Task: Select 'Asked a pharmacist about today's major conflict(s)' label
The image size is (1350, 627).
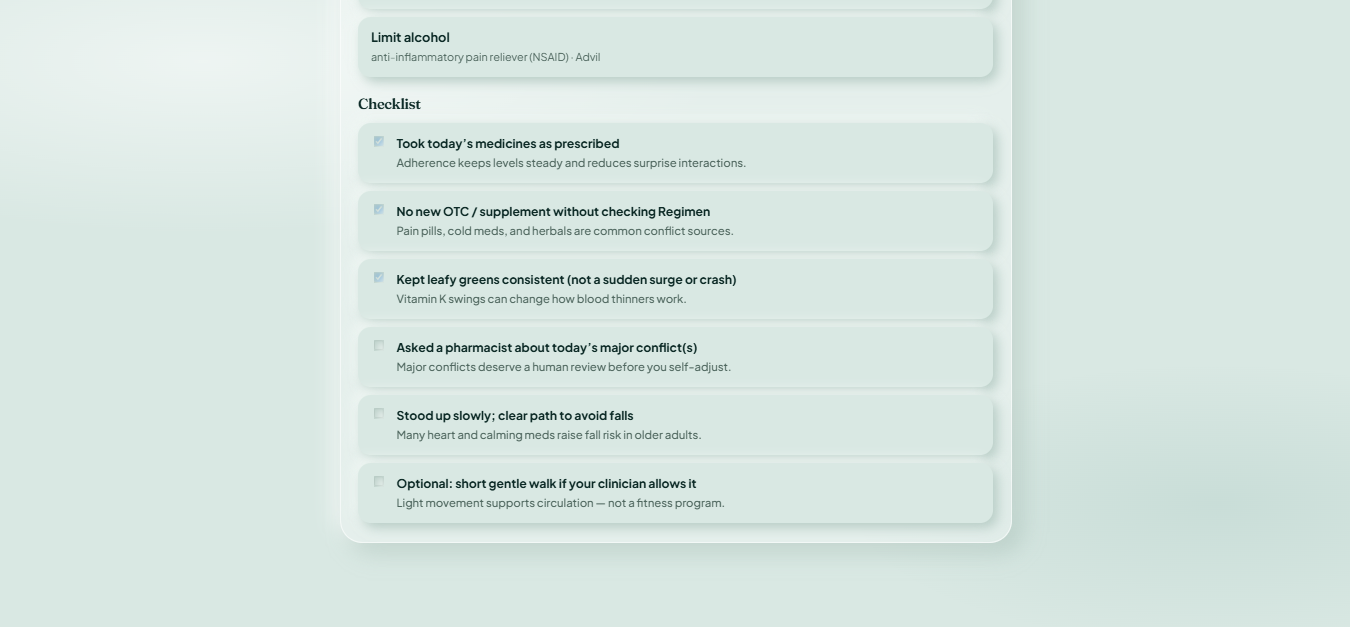Action: click(x=546, y=347)
